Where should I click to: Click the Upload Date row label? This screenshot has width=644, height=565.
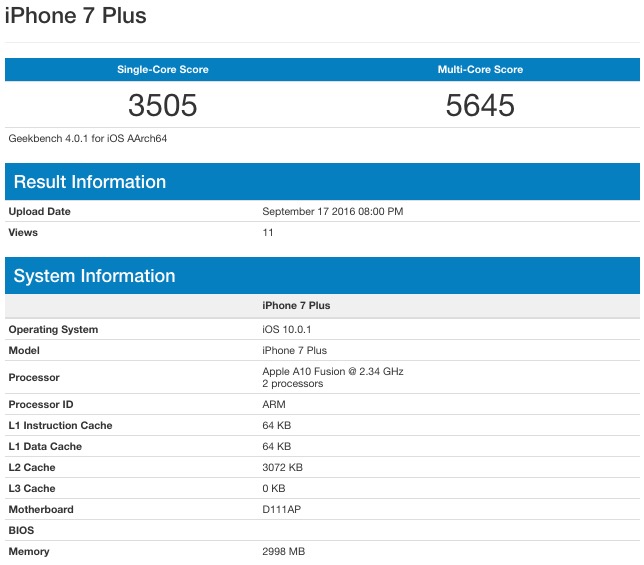coord(40,212)
